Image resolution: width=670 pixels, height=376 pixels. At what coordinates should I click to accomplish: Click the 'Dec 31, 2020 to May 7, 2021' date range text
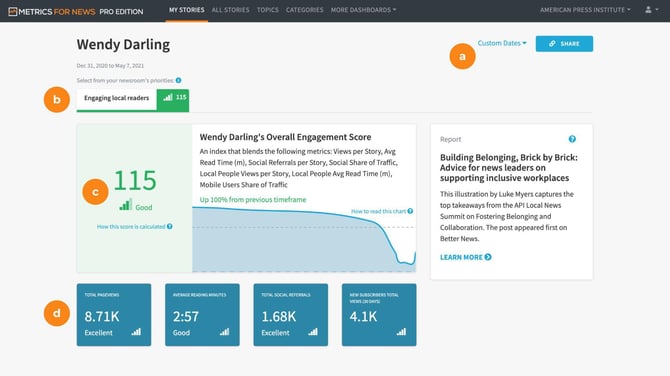click(110, 66)
